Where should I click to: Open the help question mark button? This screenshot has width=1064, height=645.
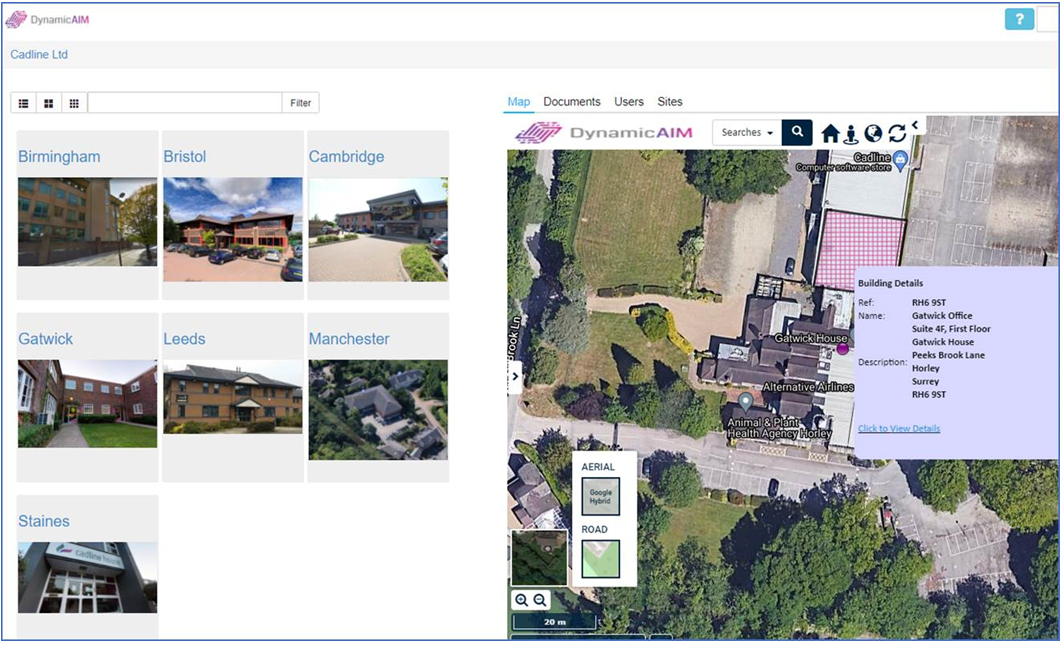coord(1019,19)
